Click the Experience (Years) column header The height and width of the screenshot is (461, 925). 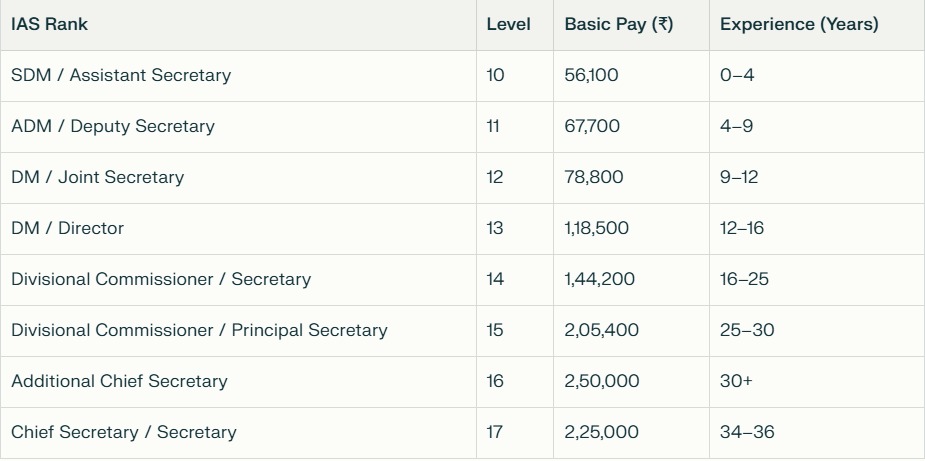pyautogui.click(x=798, y=24)
